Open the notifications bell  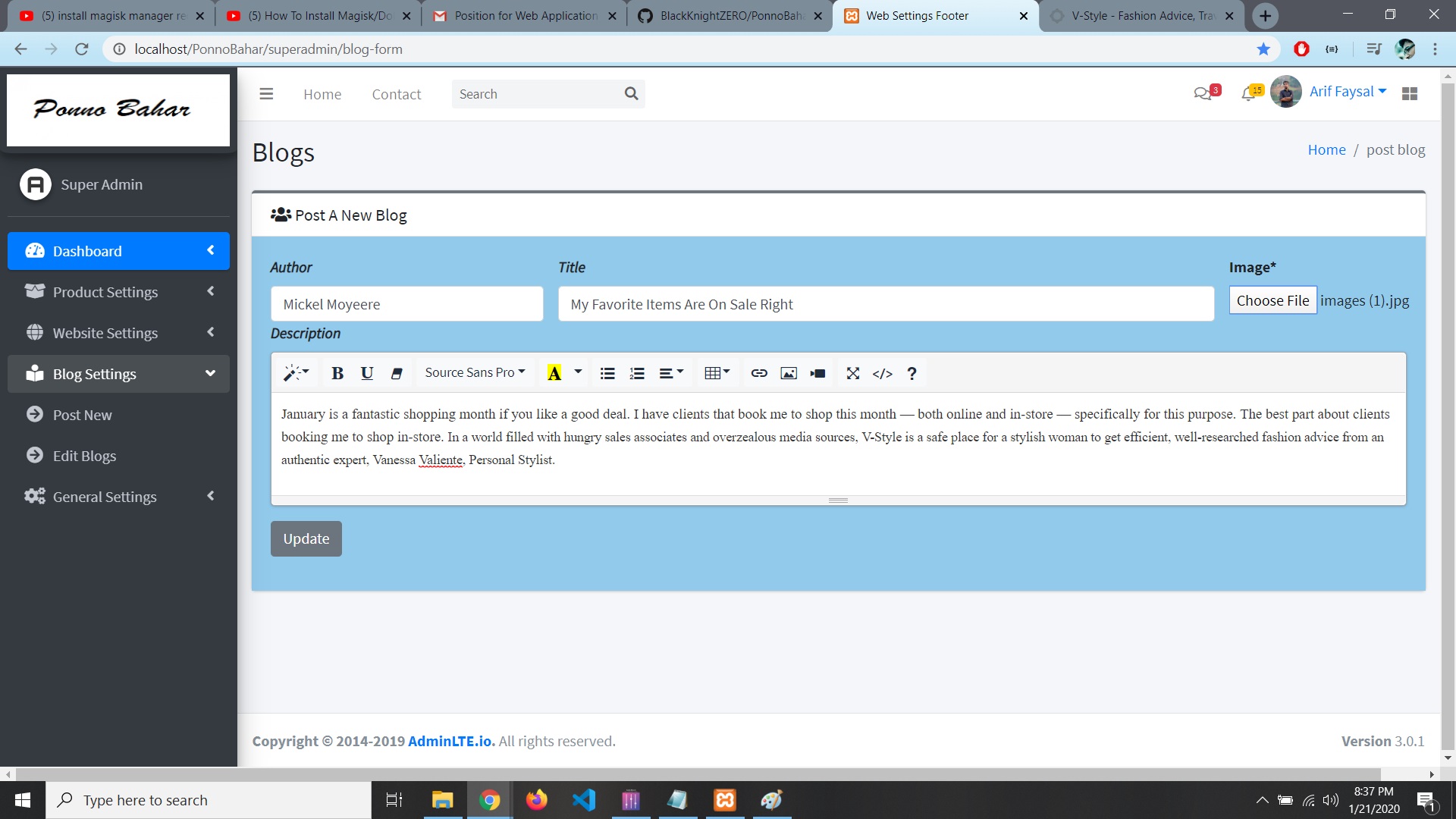point(1249,93)
